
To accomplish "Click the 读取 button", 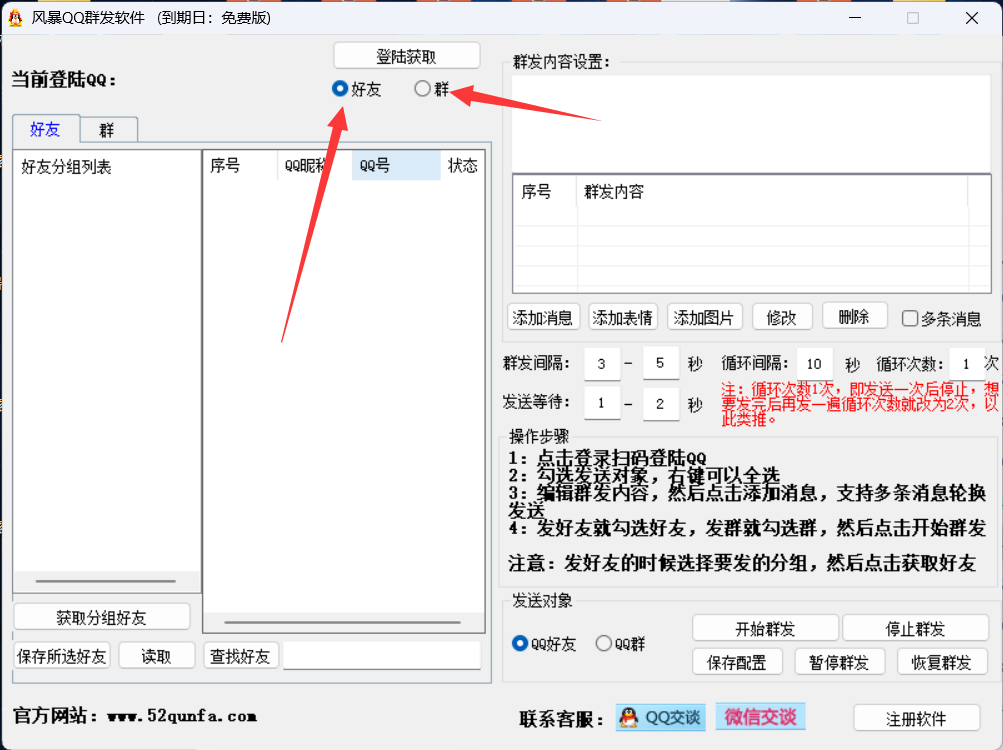I will [157, 657].
